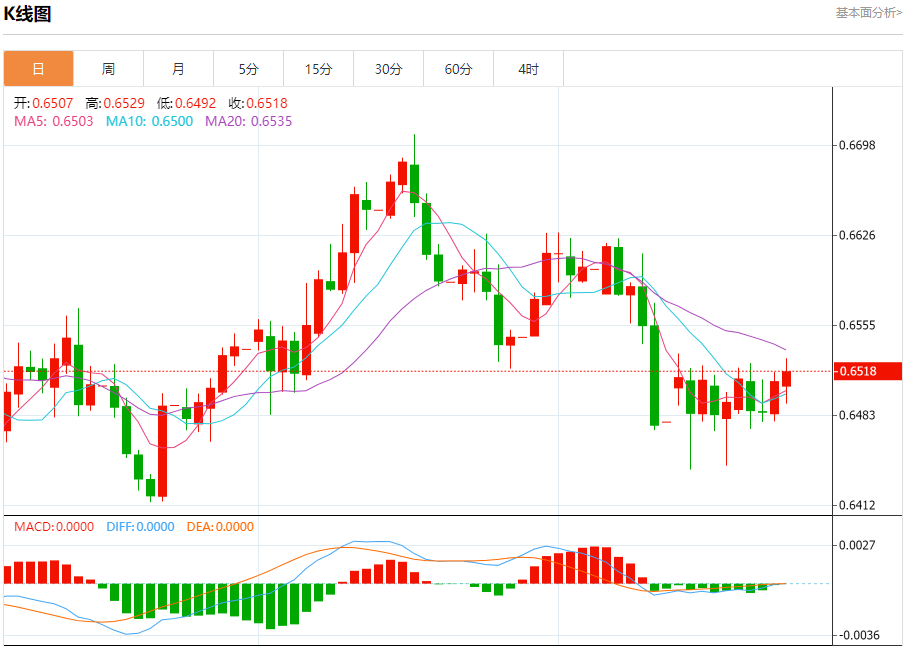Click the last red candlestick on chart
The height and width of the screenshot is (646, 910).
(787, 379)
